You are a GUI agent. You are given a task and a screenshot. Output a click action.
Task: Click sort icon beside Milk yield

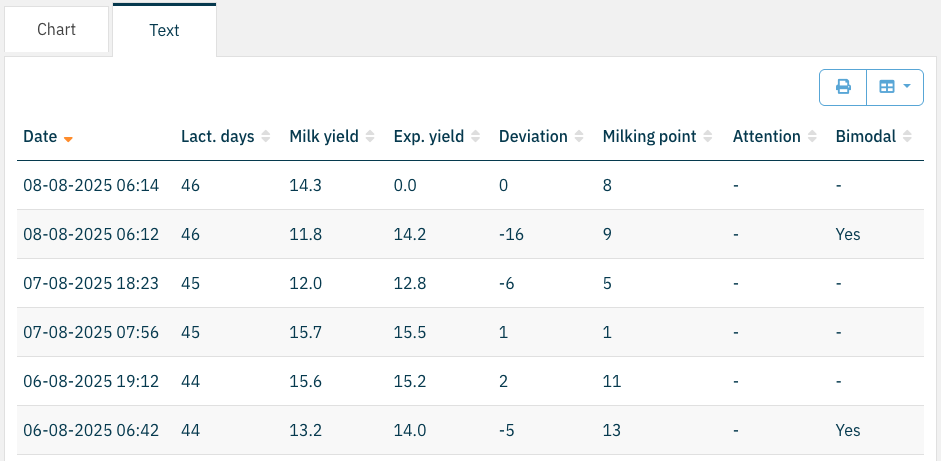click(x=370, y=137)
